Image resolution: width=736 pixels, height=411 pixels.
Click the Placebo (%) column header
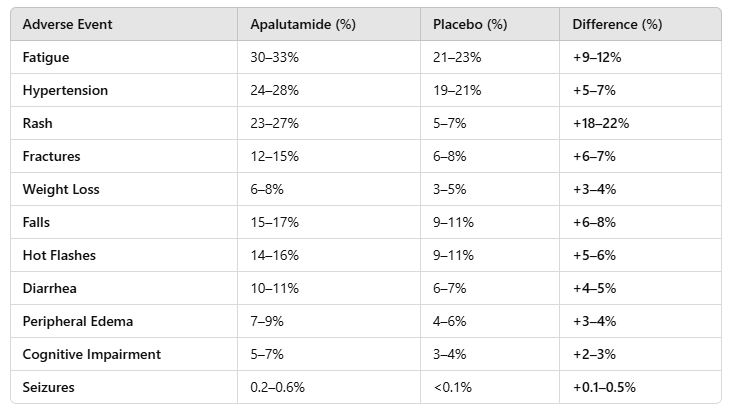tap(470, 24)
